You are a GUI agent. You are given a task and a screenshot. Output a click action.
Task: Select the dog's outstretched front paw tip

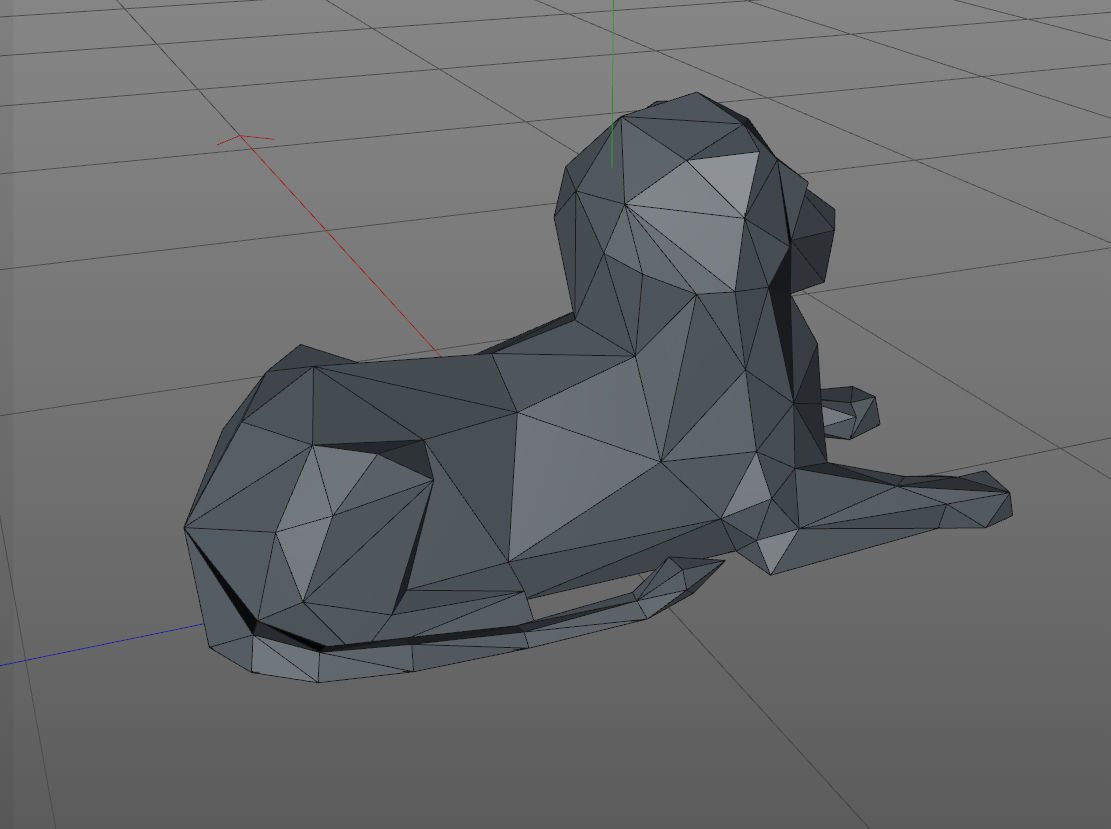pyautogui.click(x=981, y=500)
